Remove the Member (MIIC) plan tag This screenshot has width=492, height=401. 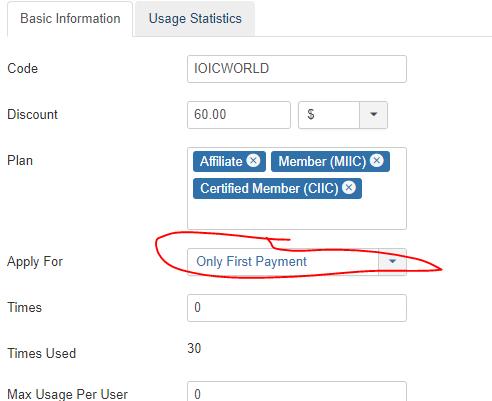point(377,161)
